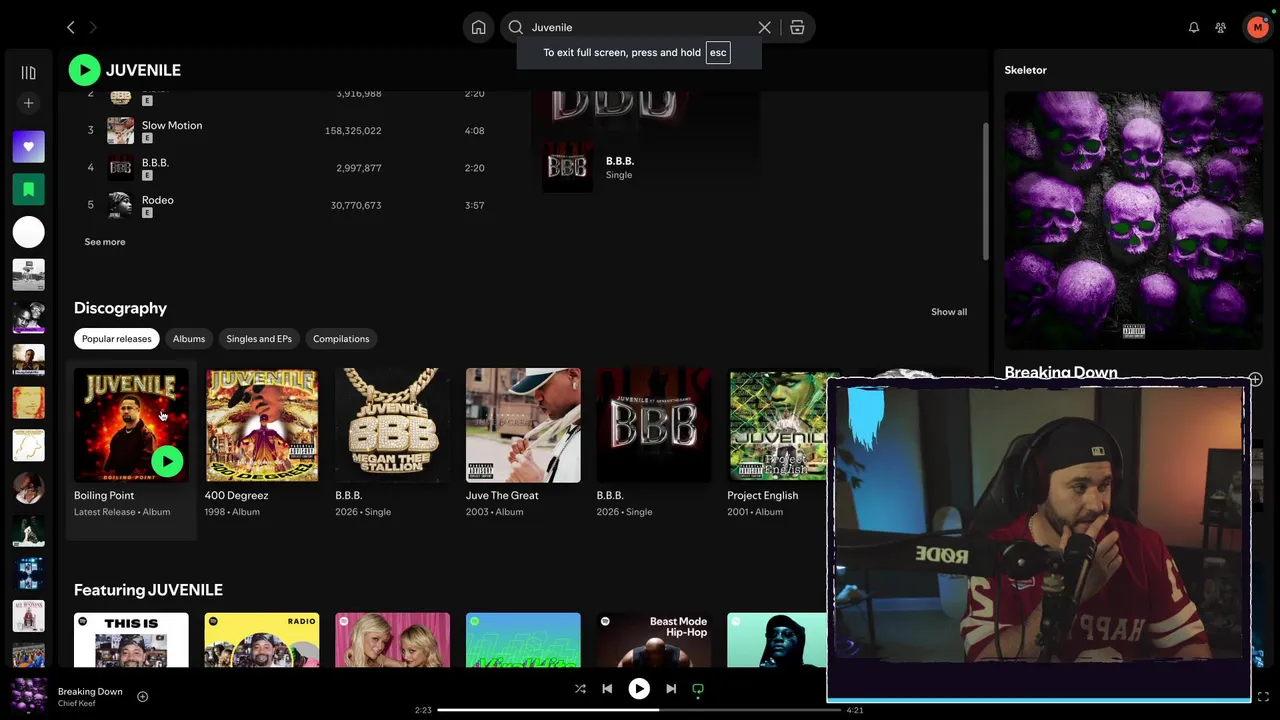Open the white circle playlist in sidebar
The width and height of the screenshot is (1280, 720).
coord(29,232)
